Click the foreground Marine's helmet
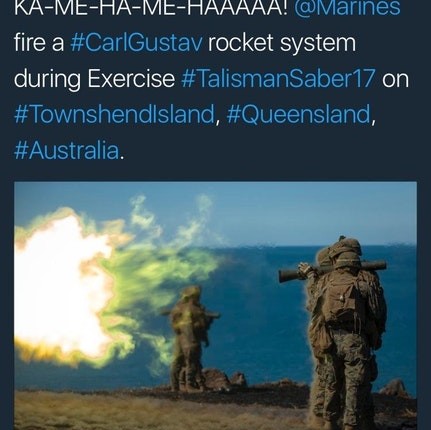This screenshot has height=430, width=431. [x=345, y=248]
